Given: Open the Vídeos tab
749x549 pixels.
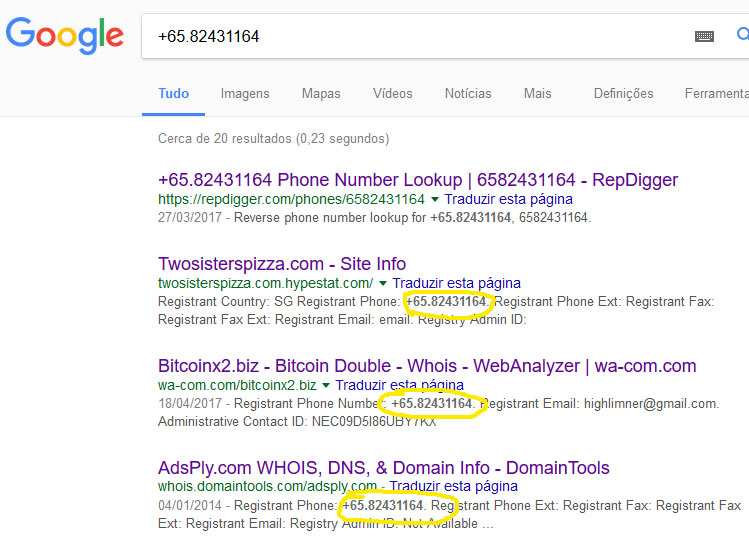Looking at the screenshot, I should 393,93.
